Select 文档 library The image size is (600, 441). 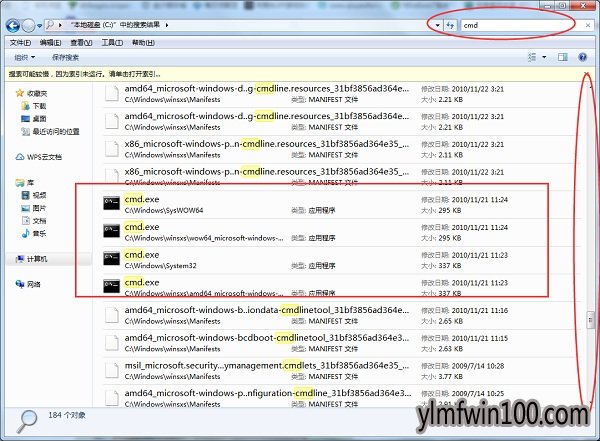34,220
